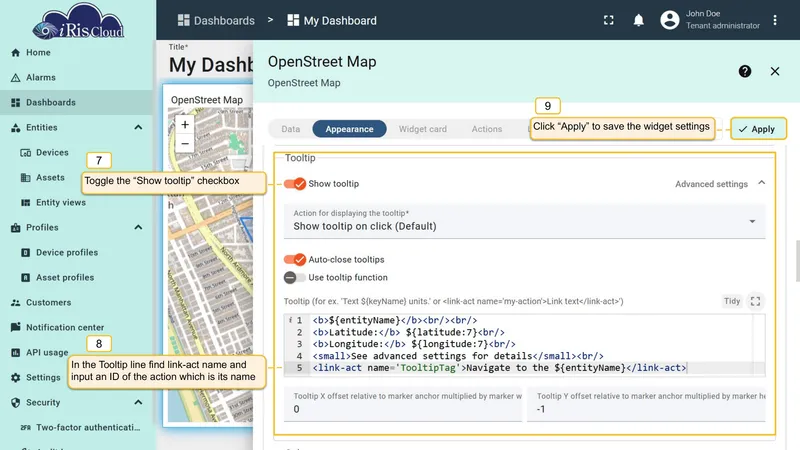Click the 'Tenant administrator' role text
The height and width of the screenshot is (450, 800).
coord(722,26)
